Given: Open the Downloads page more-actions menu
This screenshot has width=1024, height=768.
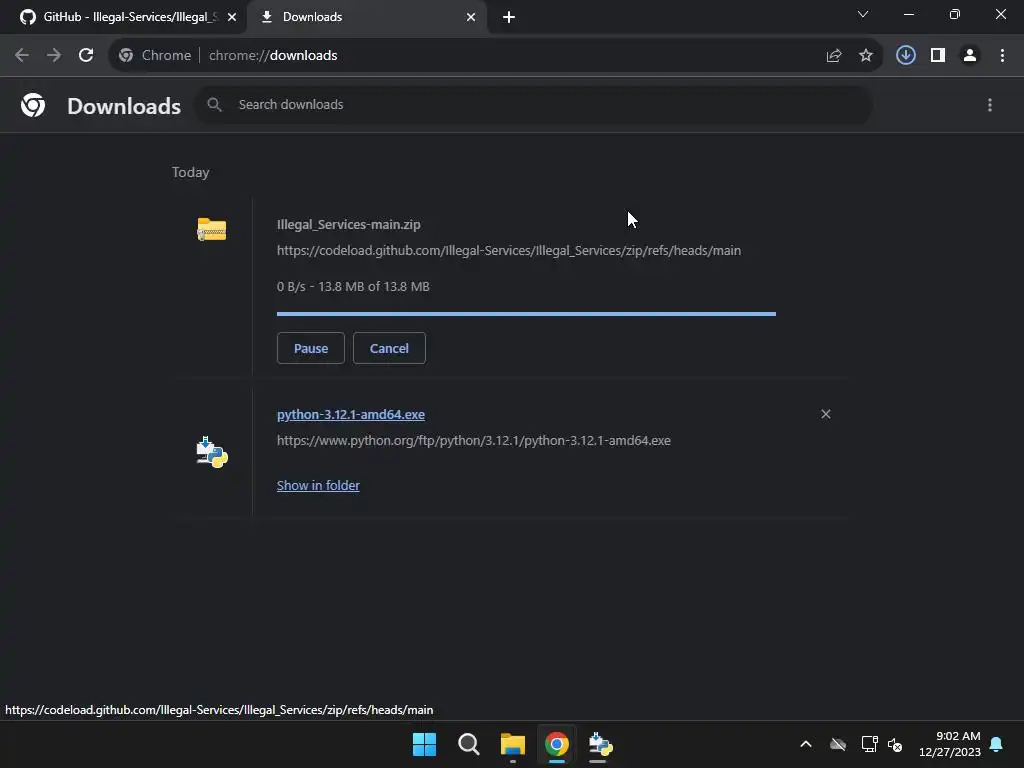Looking at the screenshot, I should (990, 105).
